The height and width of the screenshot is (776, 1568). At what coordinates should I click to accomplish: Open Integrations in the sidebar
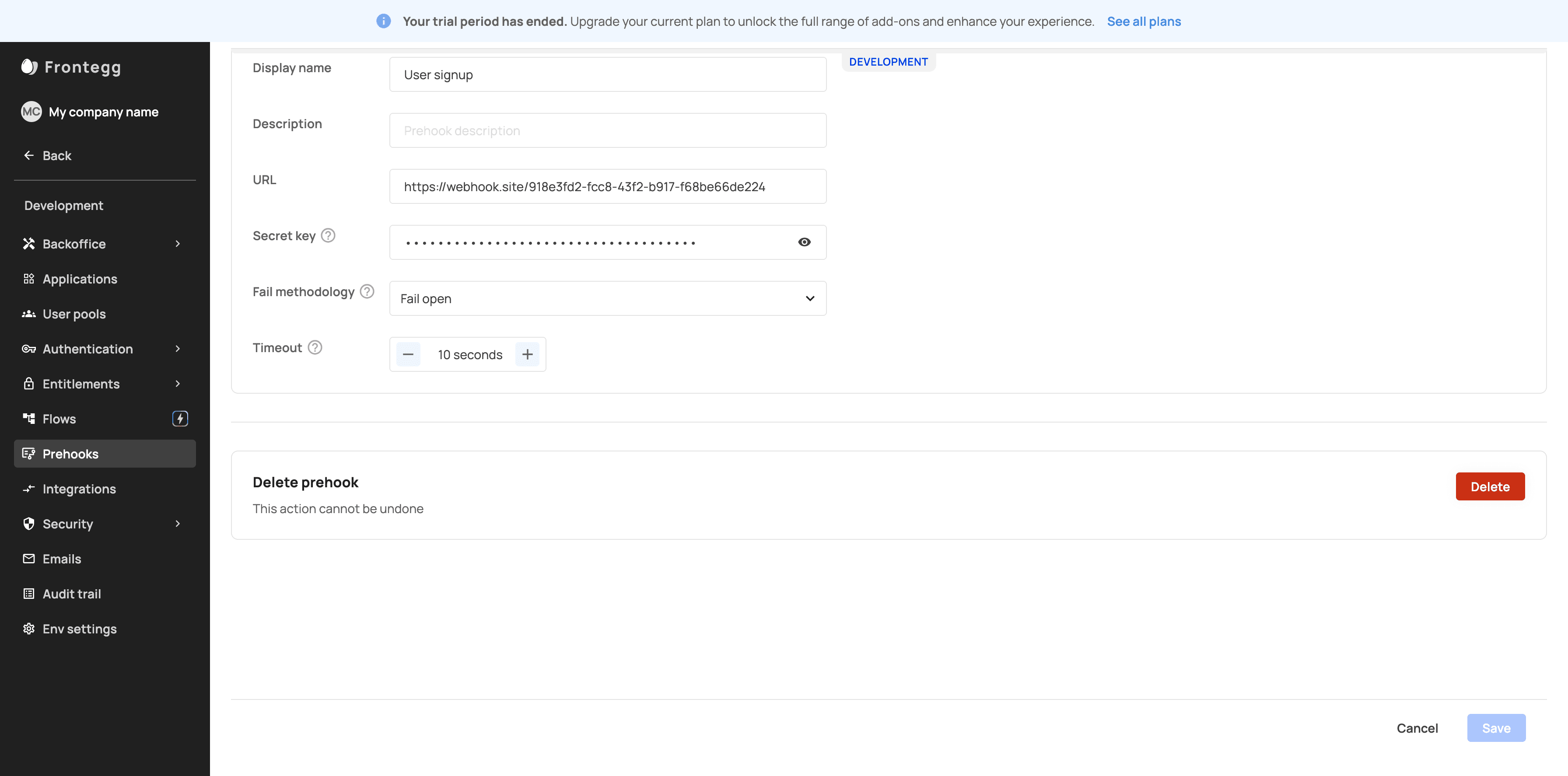pos(105,489)
